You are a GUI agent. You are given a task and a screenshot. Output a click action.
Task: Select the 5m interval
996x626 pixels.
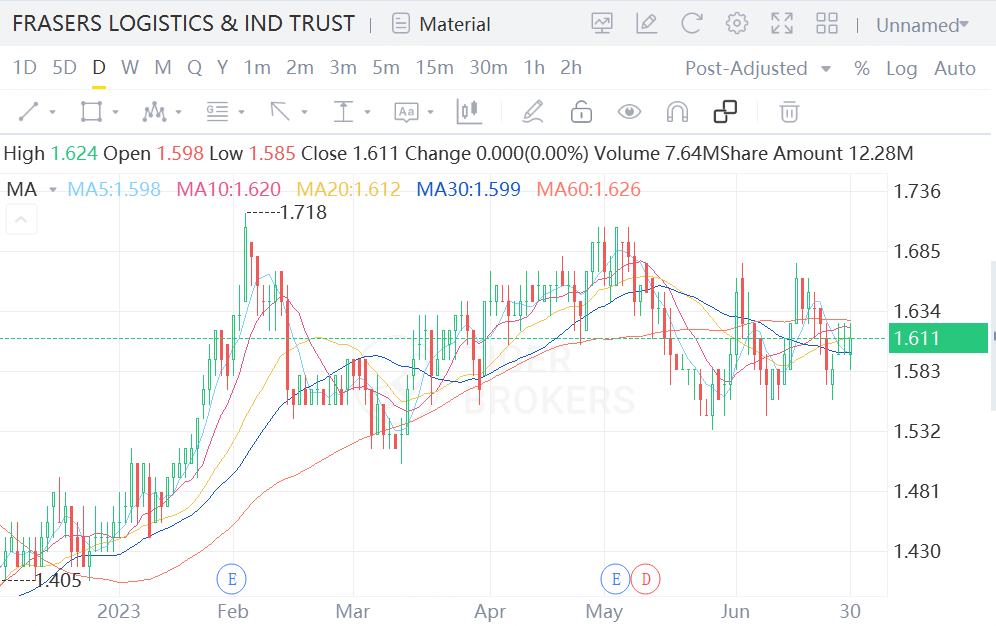pos(386,67)
